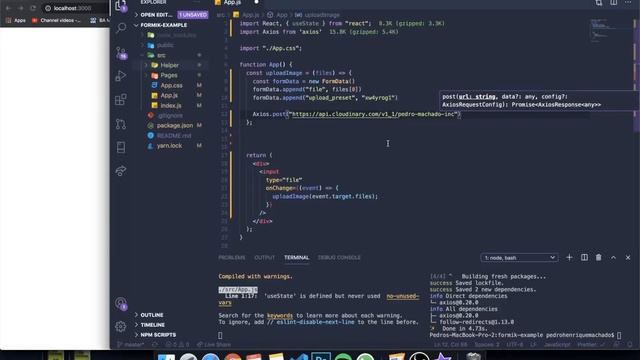Image resolution: width=640 pixels, height=360 pixels.
Task: Click the master branch status bar item
Action: click(130, 344)
